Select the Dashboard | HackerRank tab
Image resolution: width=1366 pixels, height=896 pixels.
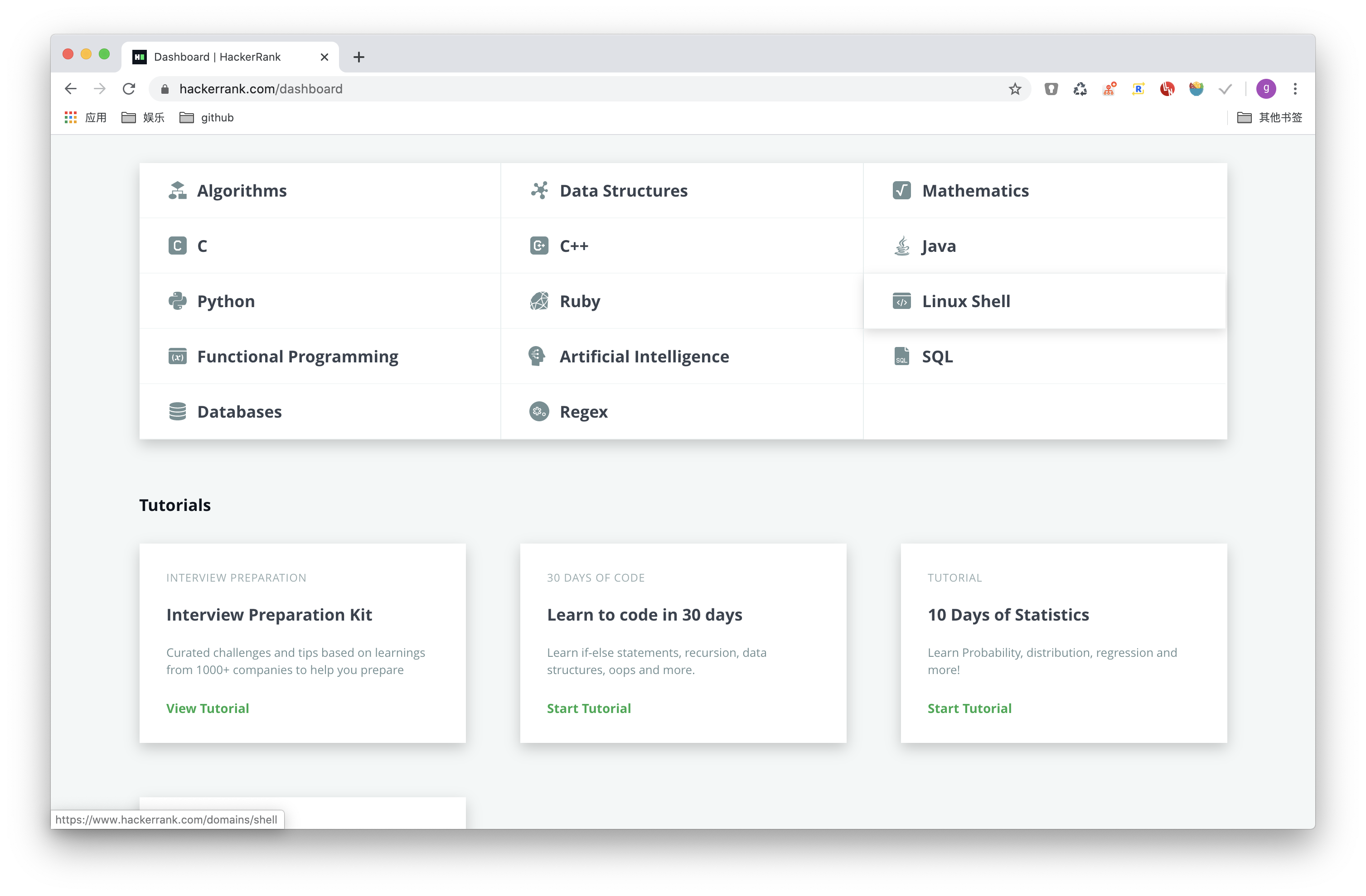[x=230, y=57]
